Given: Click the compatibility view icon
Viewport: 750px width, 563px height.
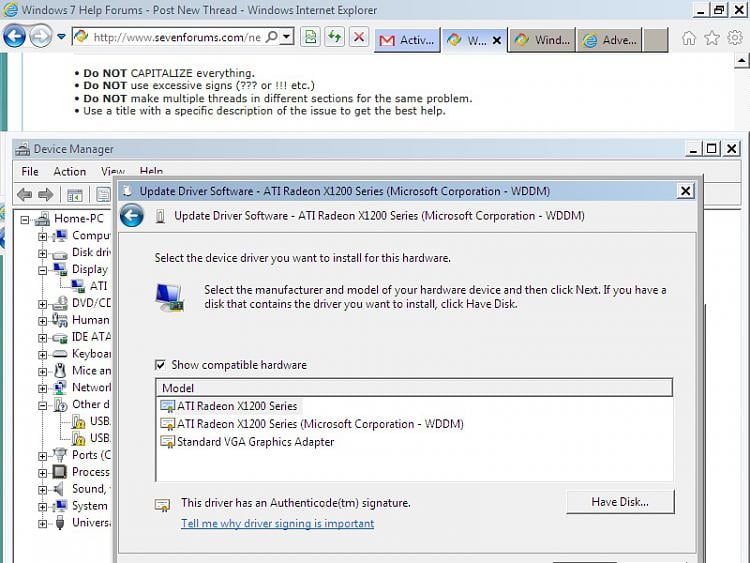Looking at the screenshot, I should [310, 37].
